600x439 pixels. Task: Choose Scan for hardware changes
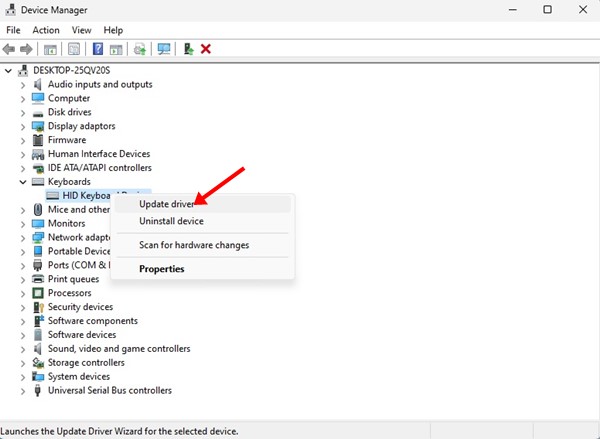point(203,245)
